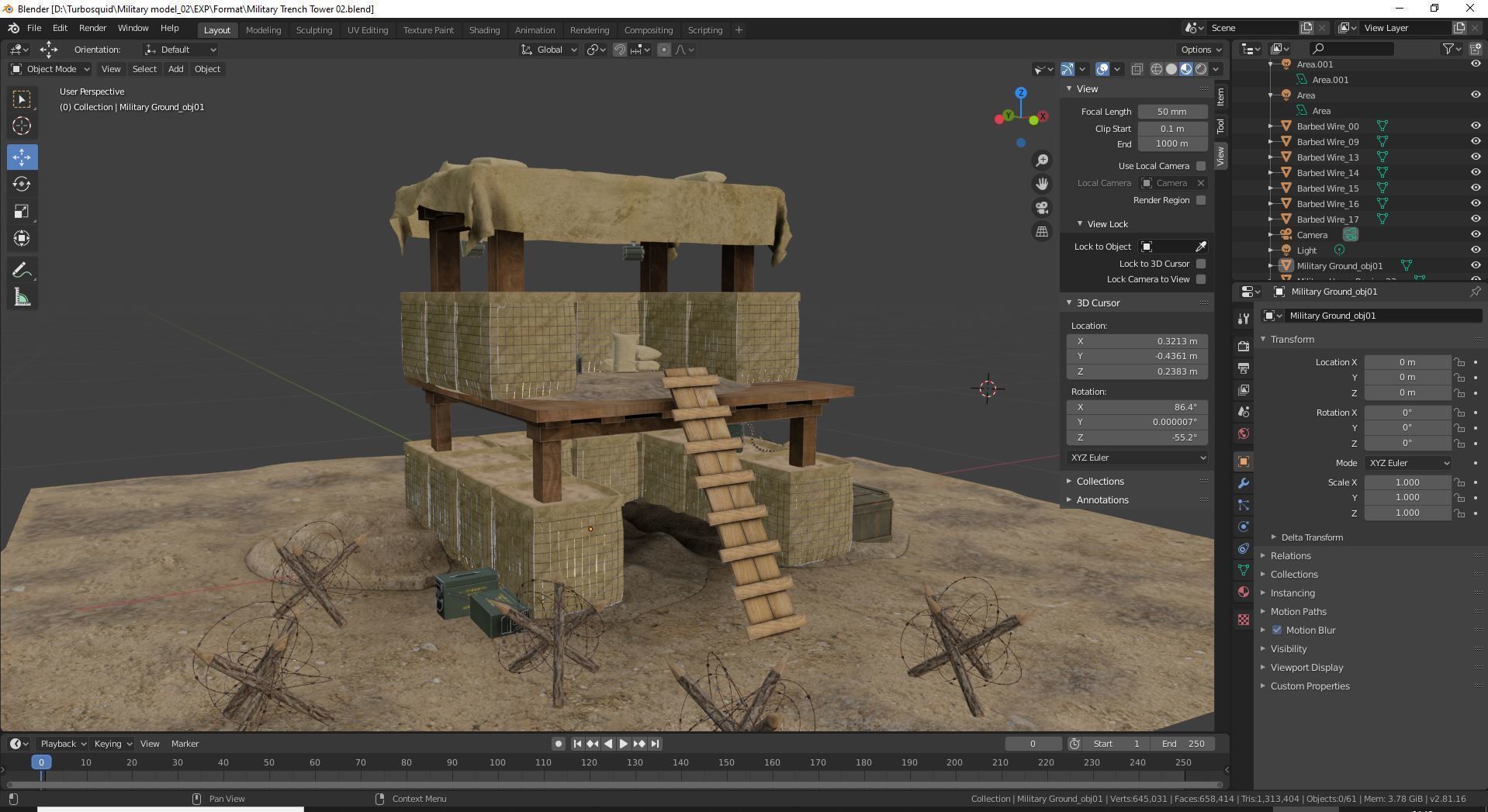Select the Scale tool

pos(22,211)
